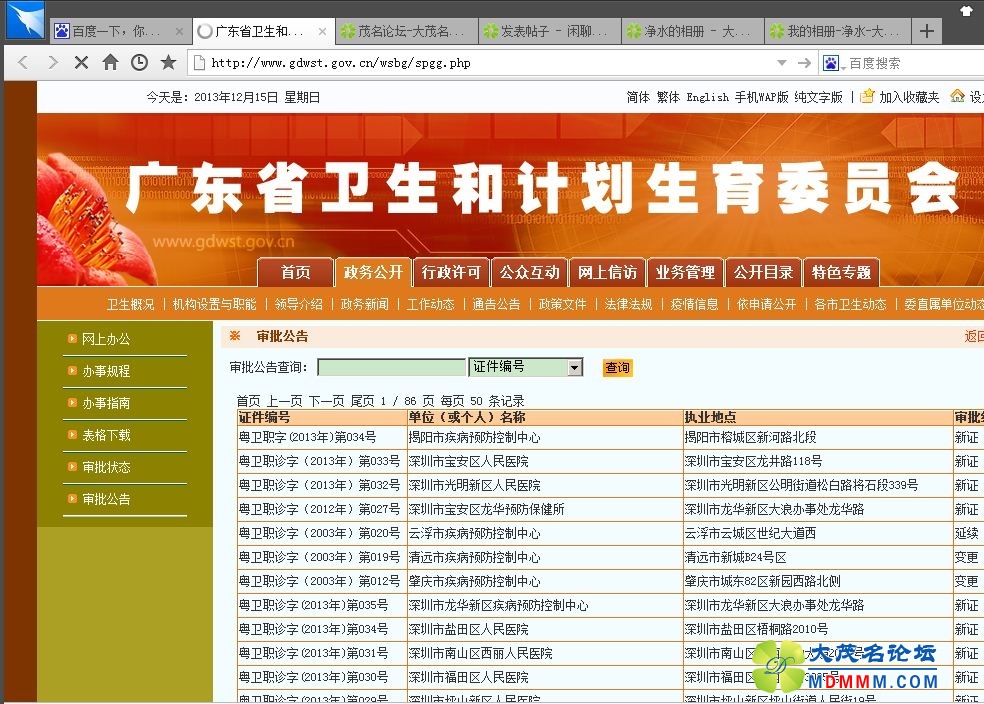The image size is (984, 704).
Task: Close the 广东省卫生和 tab
Action: pyautogui.click(x=322, y=31)
